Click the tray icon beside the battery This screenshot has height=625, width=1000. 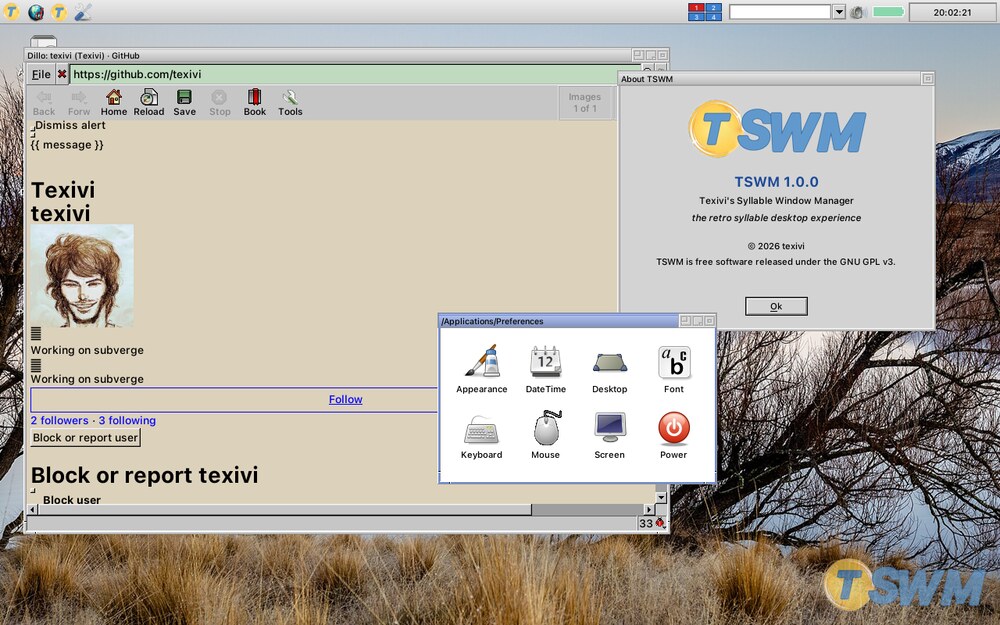click(858, 12)
